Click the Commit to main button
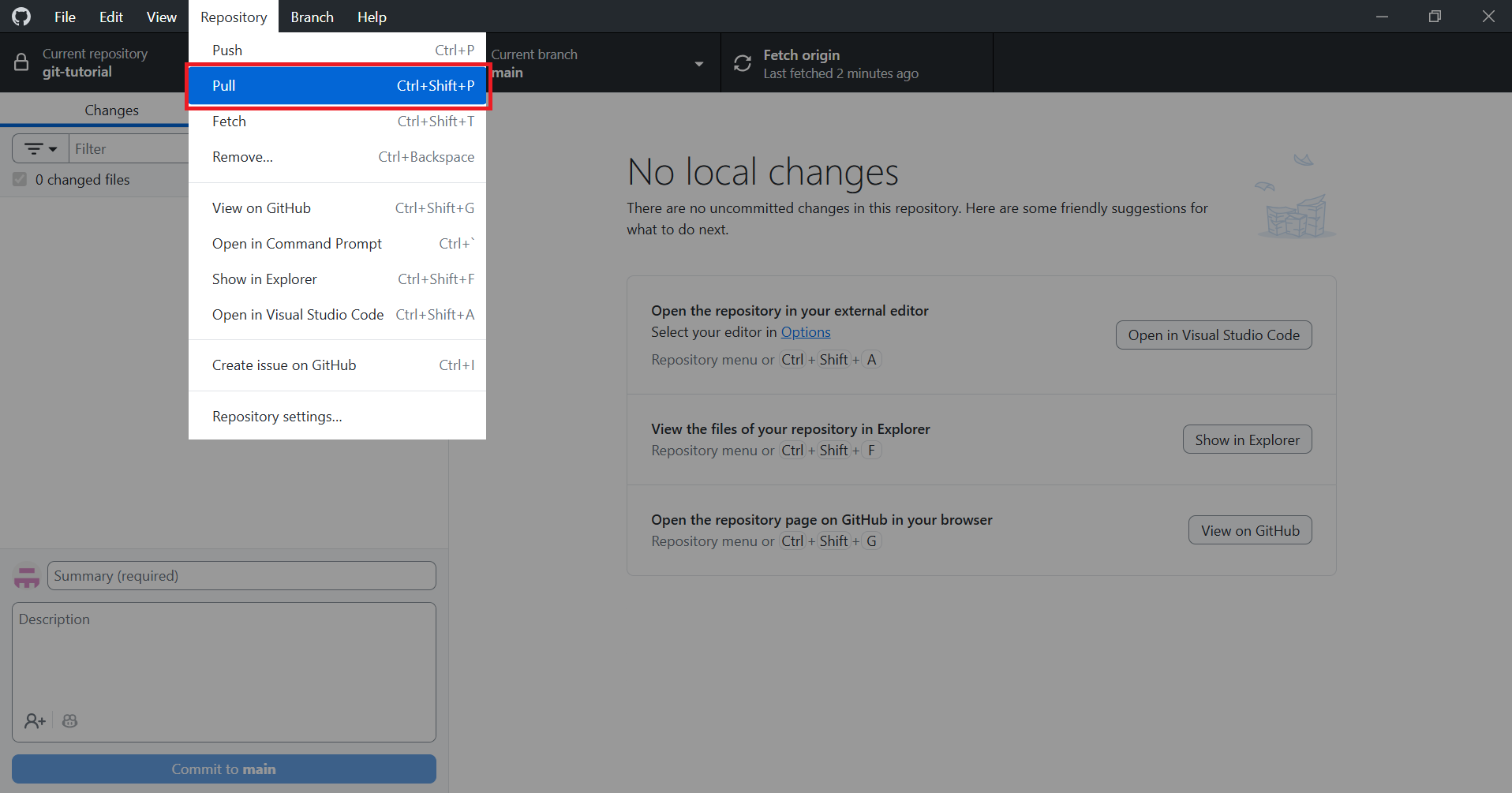 224,769
